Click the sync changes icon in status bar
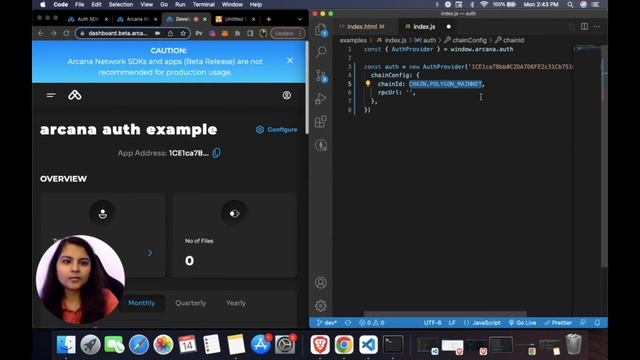 click(348, 322)
